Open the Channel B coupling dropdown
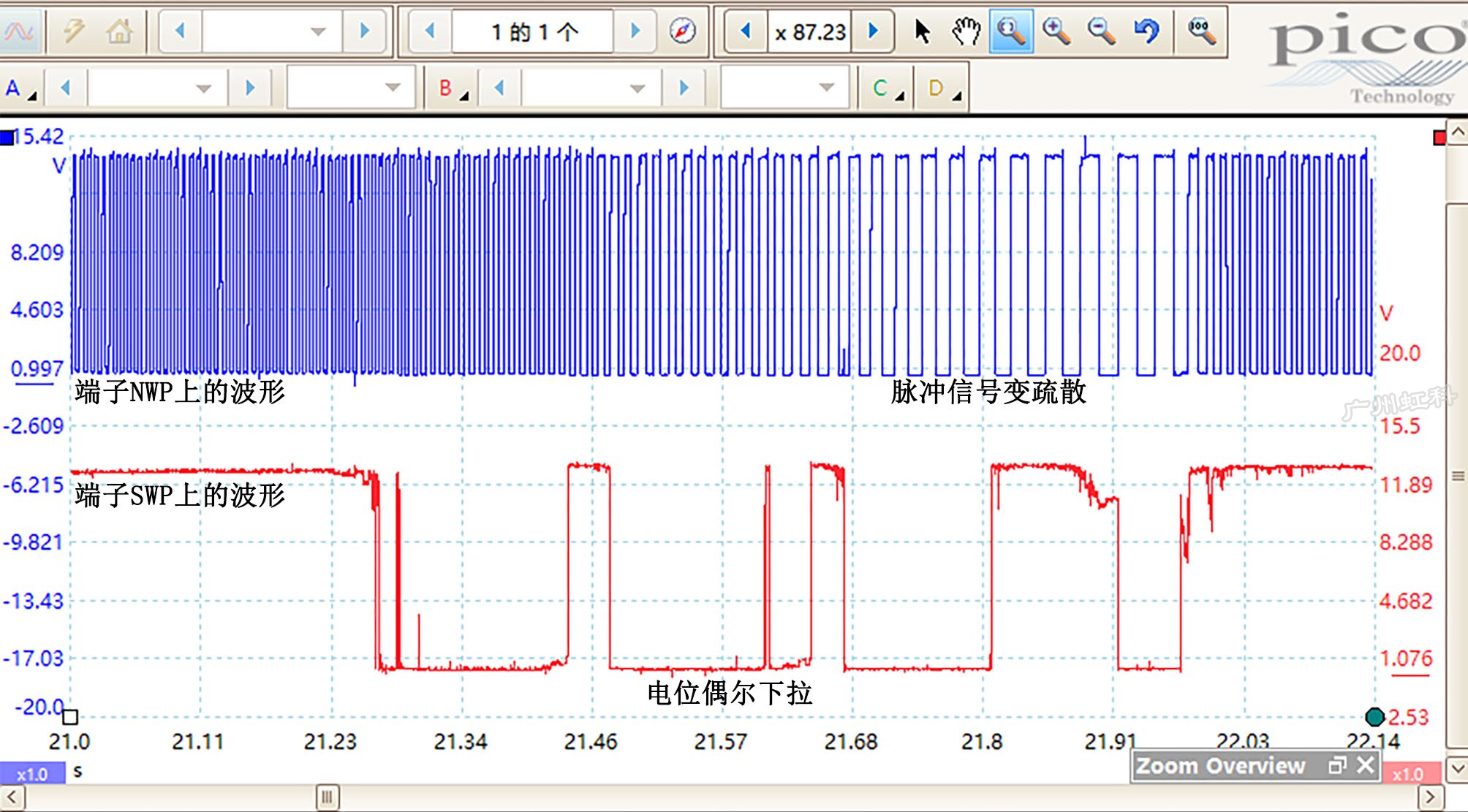This screenshot has width=1468, height=812. coord(826,88)
